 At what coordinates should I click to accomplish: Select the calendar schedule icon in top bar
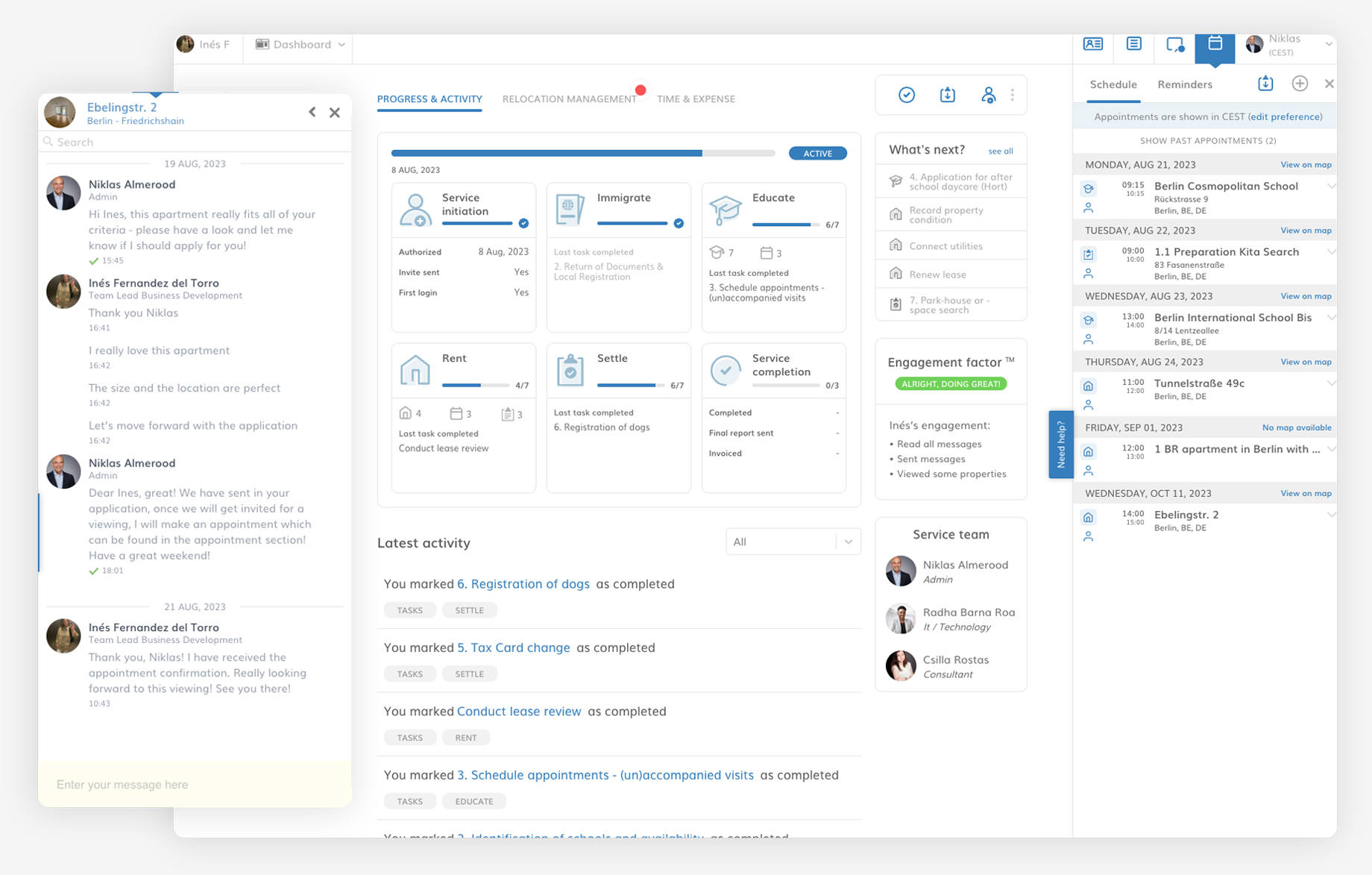(1215, 44)
